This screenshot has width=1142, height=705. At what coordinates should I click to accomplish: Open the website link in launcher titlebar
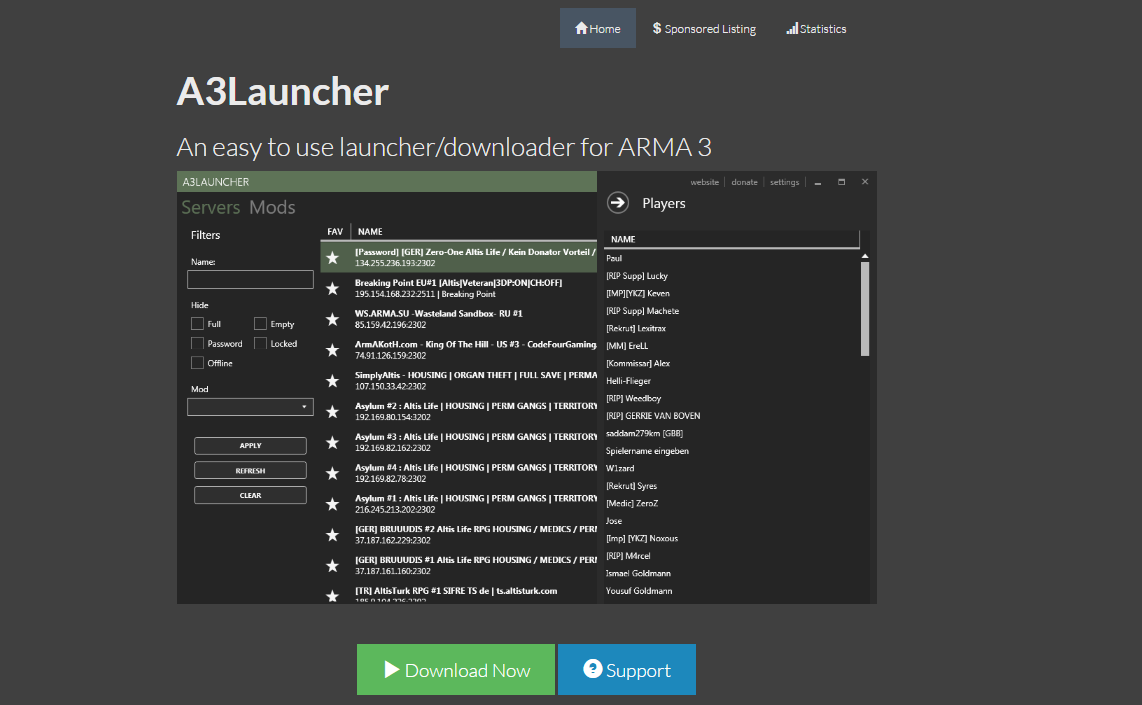pos(704,182)
